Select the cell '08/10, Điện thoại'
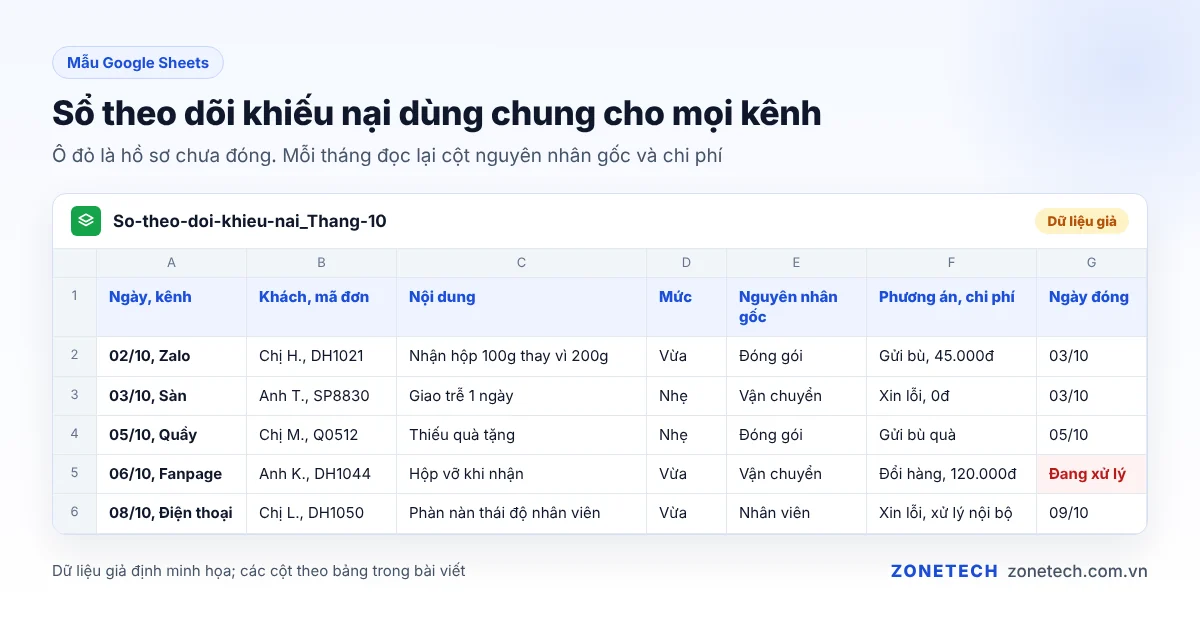 172,512
